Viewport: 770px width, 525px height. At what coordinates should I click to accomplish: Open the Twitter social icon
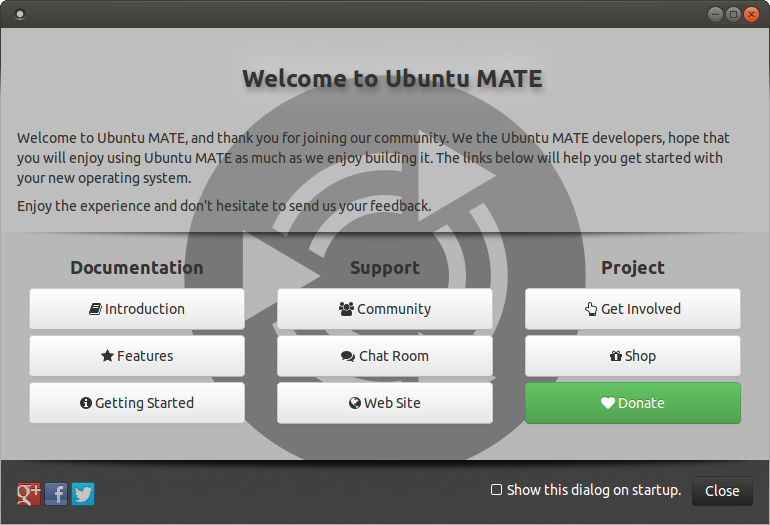[83, 494]
